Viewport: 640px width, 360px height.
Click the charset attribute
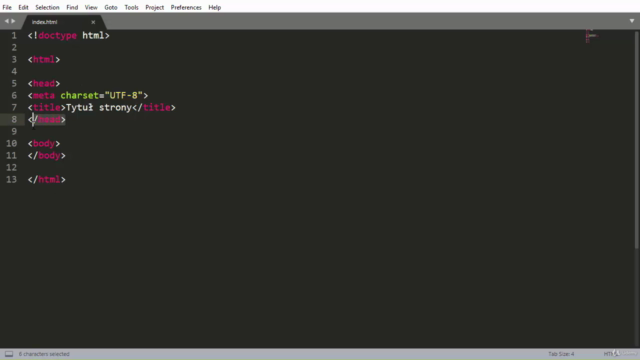(80, 96)
